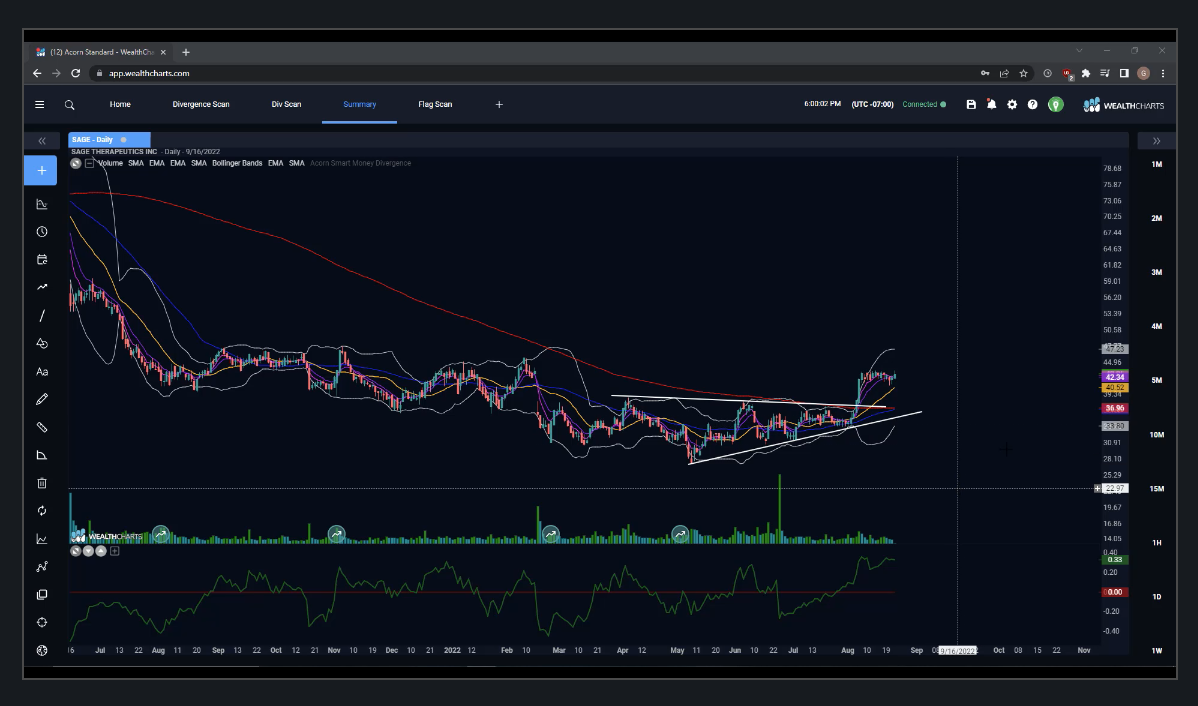The height and width of the screenshot is (706, 1198).
Task: Open the symbol search magnifier
Action: pyautogui.click(x=70, y=105)
